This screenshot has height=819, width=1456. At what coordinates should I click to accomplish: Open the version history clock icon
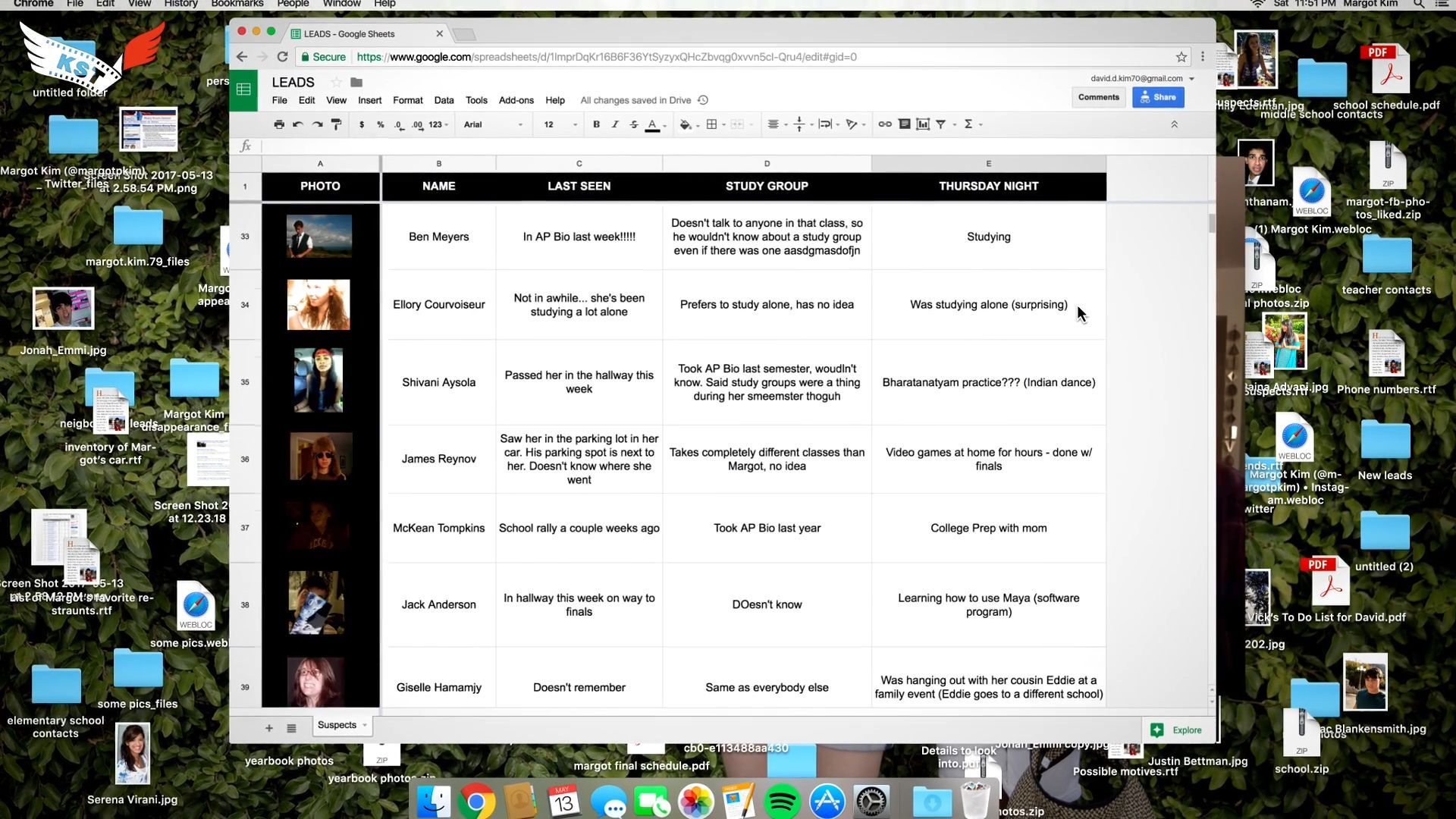(703, 100)
